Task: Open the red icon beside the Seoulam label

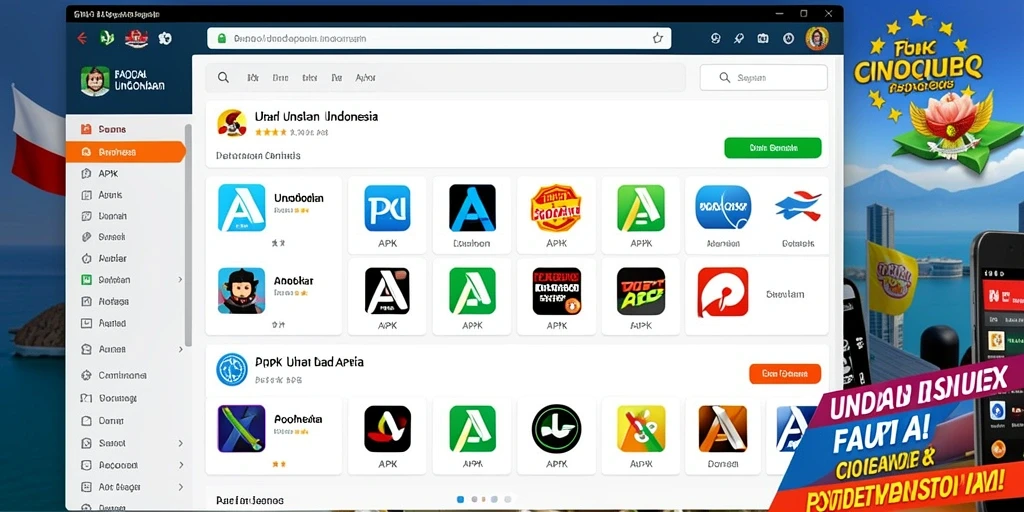Action: point(723,292)
